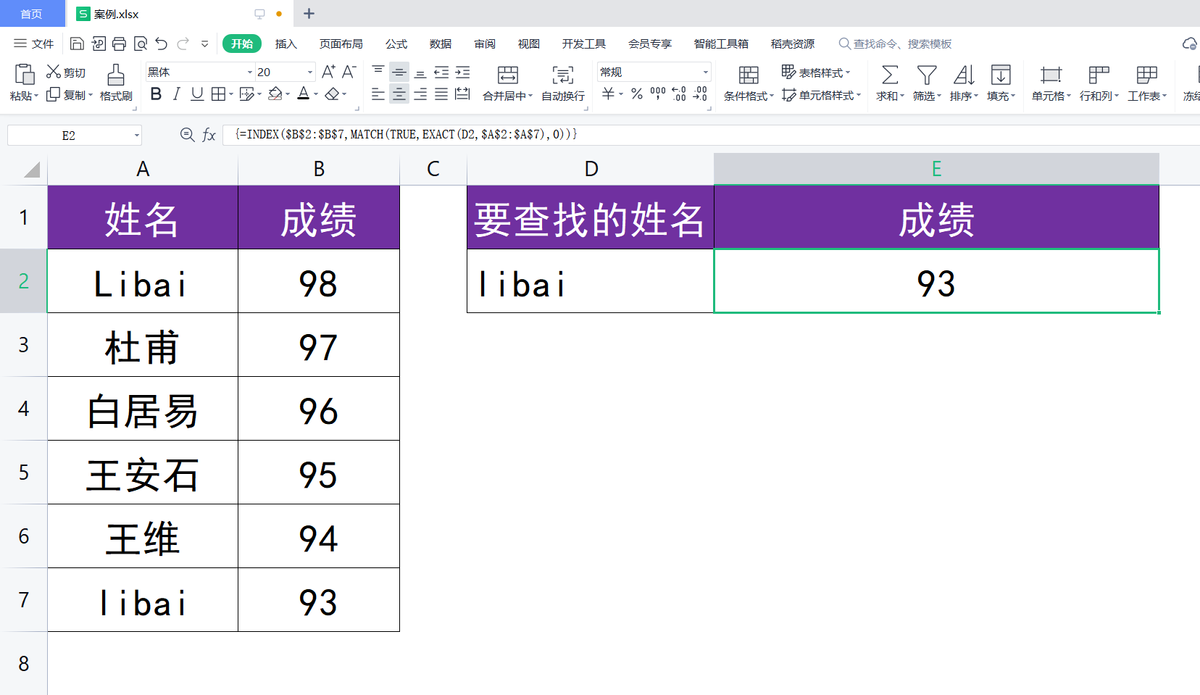This screenshot has height=695, width=1200.
Task: Click the Conditional Formatting (条件格式) icon
Action: (x=748, y=75)
